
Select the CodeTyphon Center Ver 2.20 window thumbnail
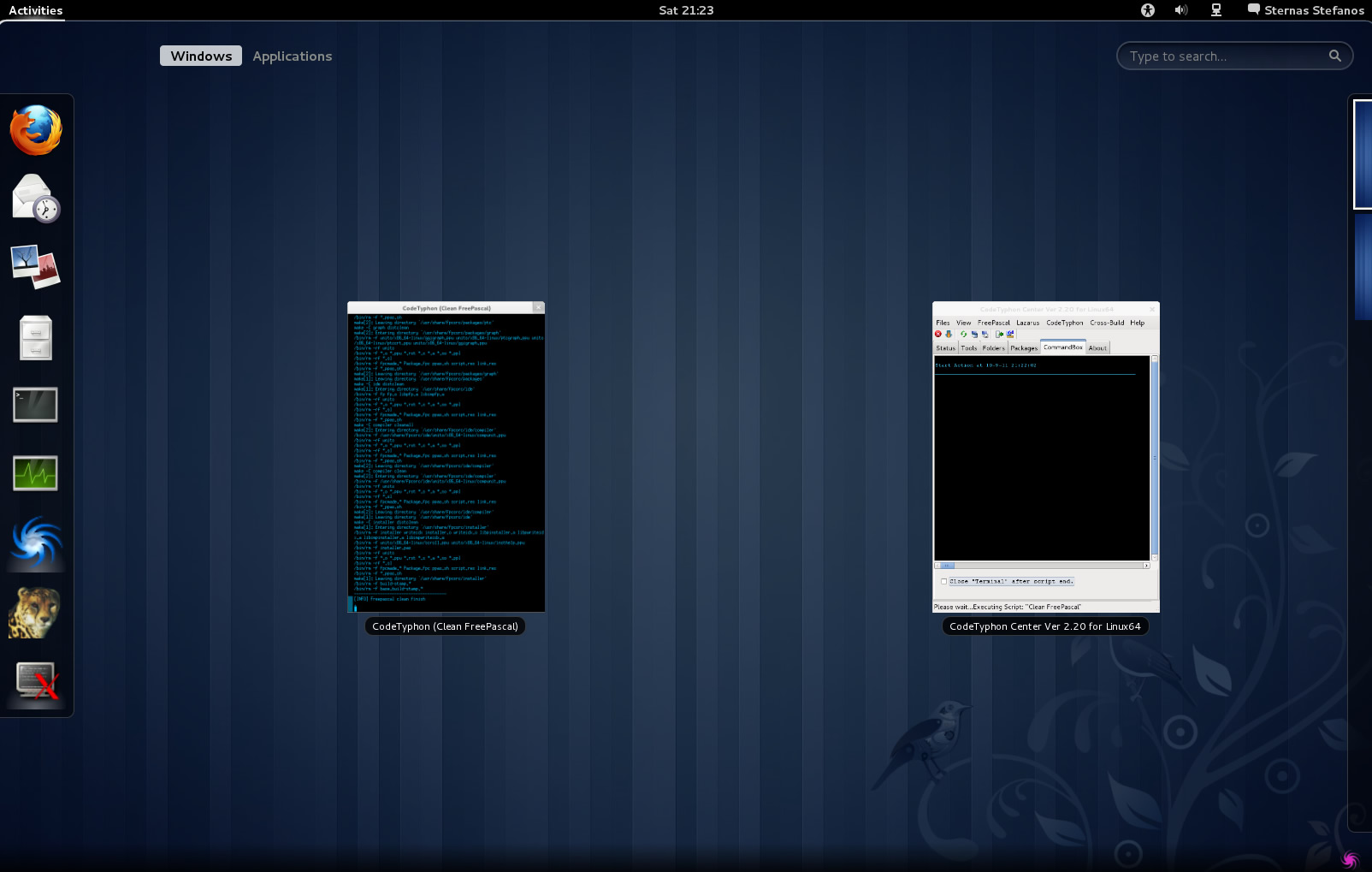point(1046,457)
